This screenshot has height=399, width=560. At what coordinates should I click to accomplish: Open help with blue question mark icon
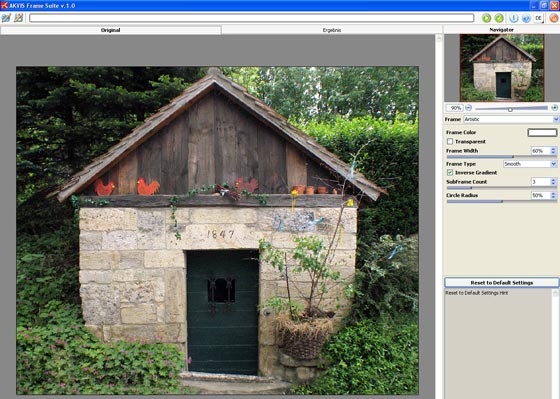[x=526, y=18]
